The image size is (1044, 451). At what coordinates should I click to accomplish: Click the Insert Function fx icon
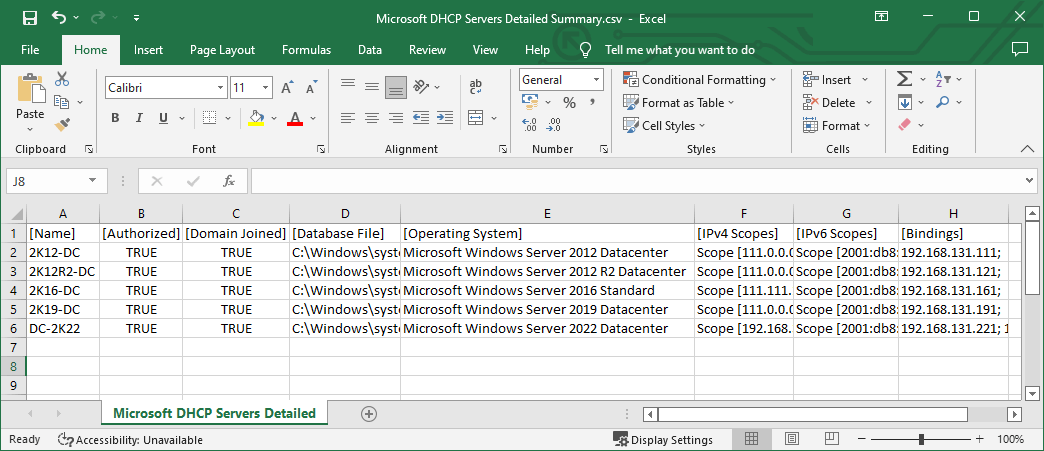pyautogui.click(x=228, y=181)
